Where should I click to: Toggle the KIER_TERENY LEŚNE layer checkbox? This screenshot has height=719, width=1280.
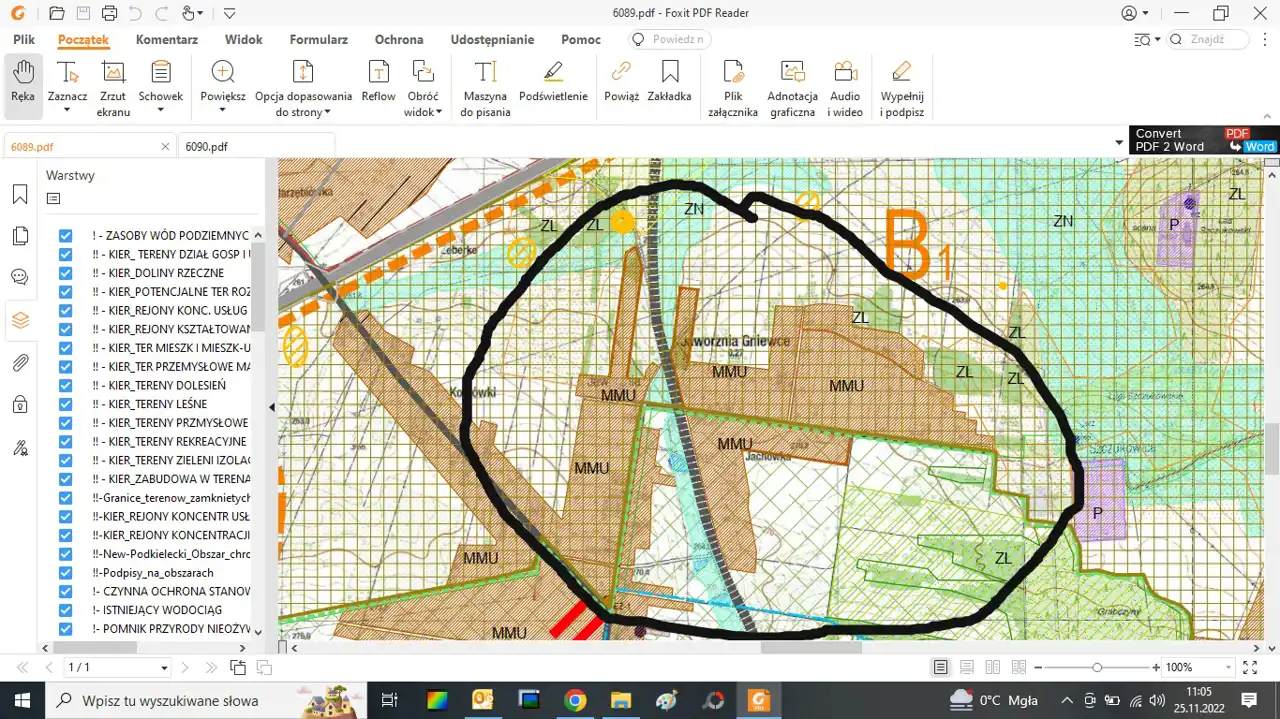(66, 404)
